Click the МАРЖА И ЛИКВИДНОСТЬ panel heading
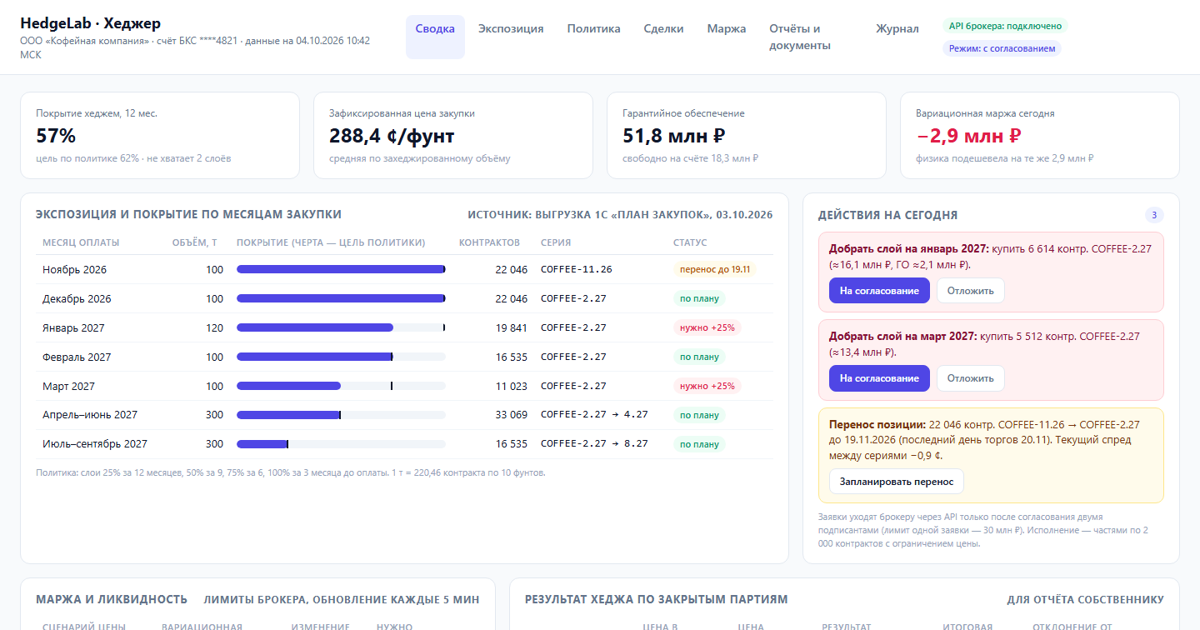This screenshot has width=1200, height=630. [x=111, y=599]
